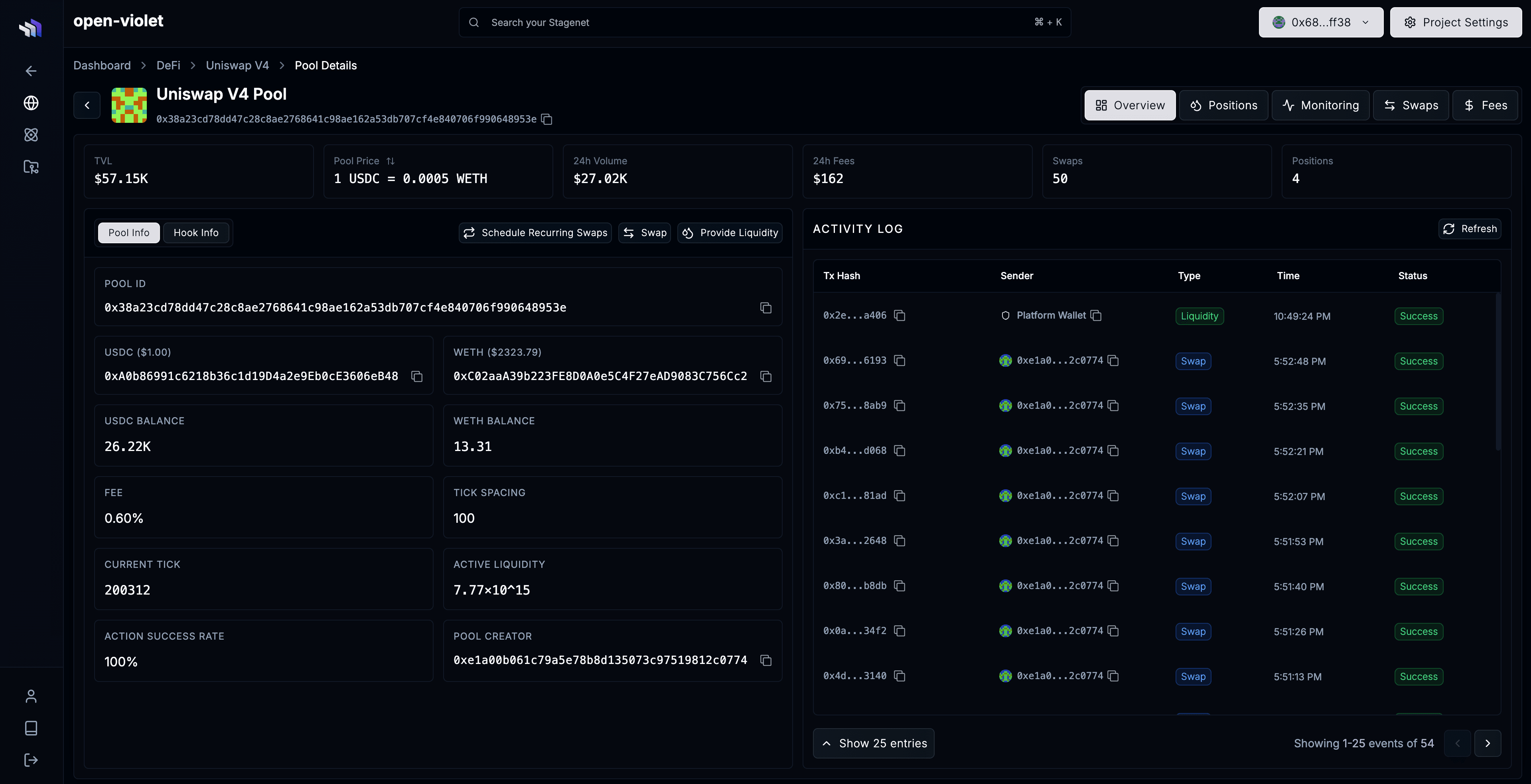This screenshot has width=1531, height=784.
Task: Switch to the Hook Info tab
Action: pyautogui.click(x=196, y=232)
